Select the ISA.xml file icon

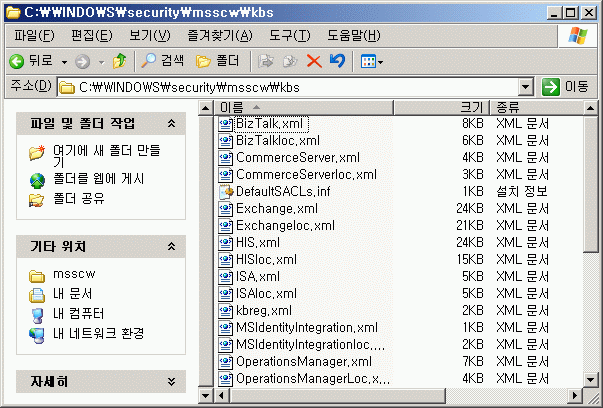coord(225,276)
